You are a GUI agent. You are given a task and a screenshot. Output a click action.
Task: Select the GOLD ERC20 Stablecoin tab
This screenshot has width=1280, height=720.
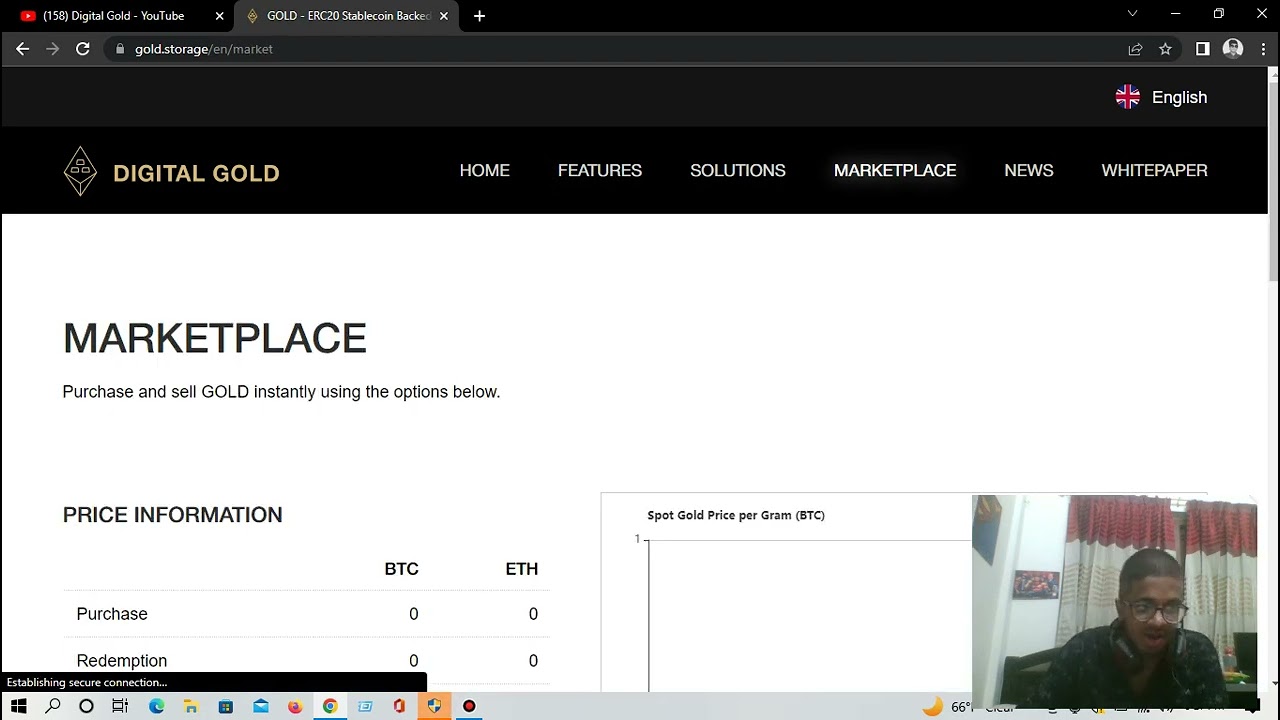tap(348, 16)
